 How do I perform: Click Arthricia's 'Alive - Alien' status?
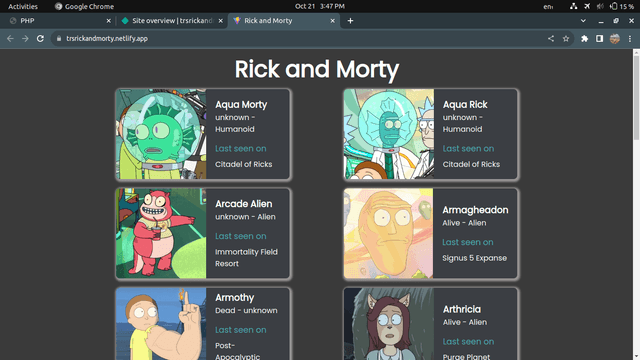[465, 322]
